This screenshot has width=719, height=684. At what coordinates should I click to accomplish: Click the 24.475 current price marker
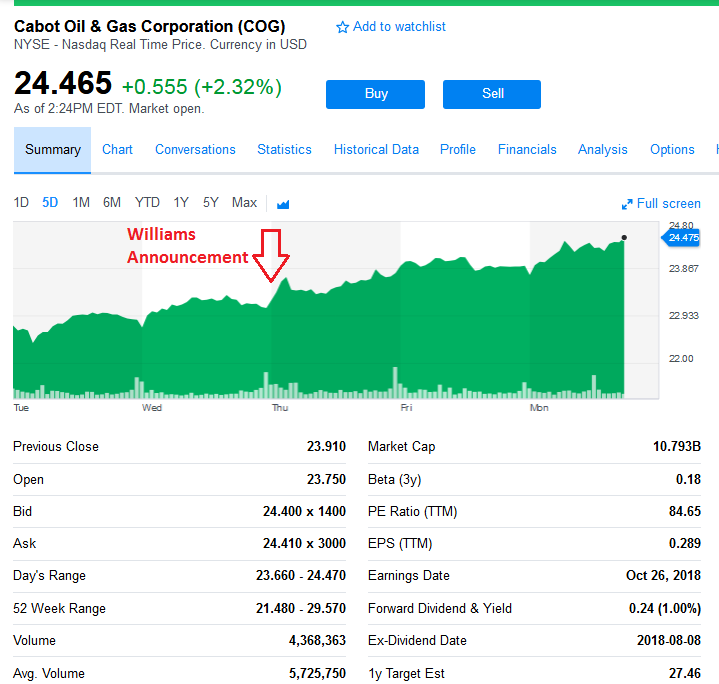681,237
